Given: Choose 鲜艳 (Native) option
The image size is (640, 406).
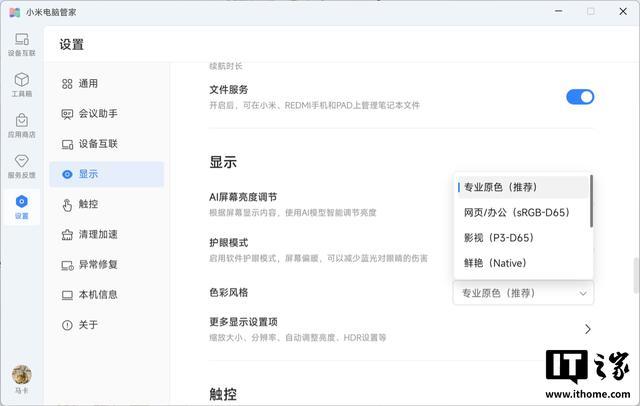Looking at the screenshot, I should pyautogui.click(x=523, y=263).
